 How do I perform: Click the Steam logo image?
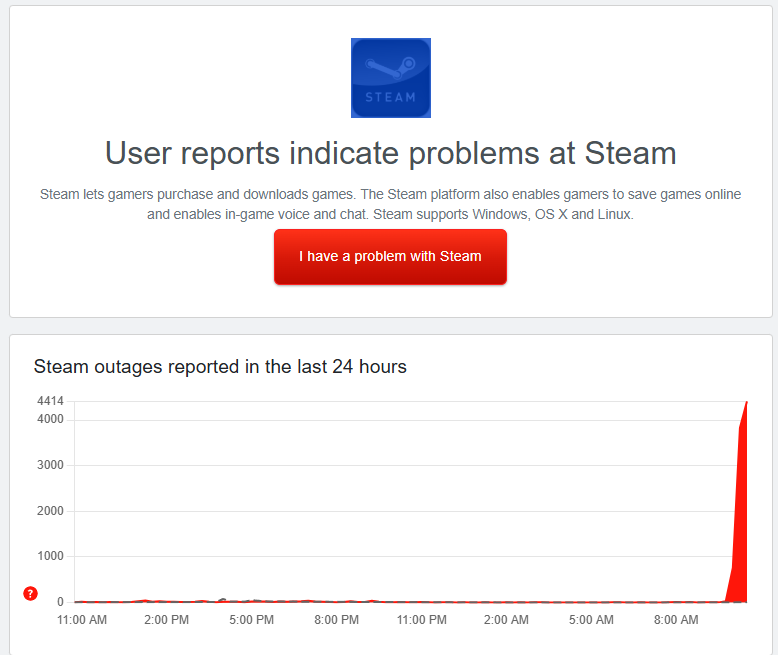[390, 78]
